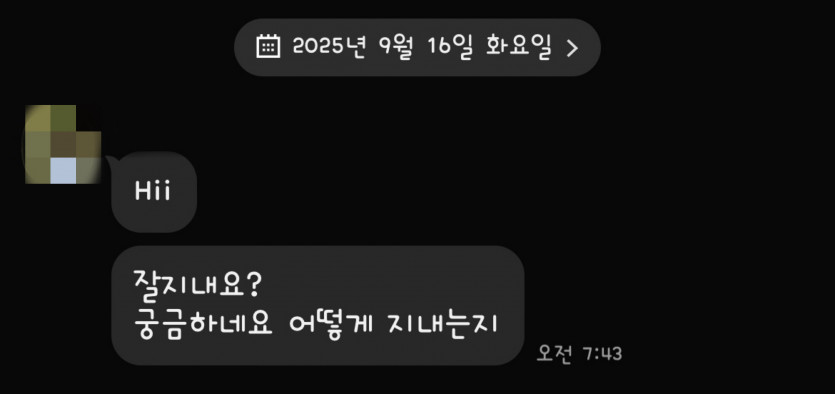The width and height of the screenshot is (835, 394).
Task: Click the light-blue square in the avatar
Action: 63,170
